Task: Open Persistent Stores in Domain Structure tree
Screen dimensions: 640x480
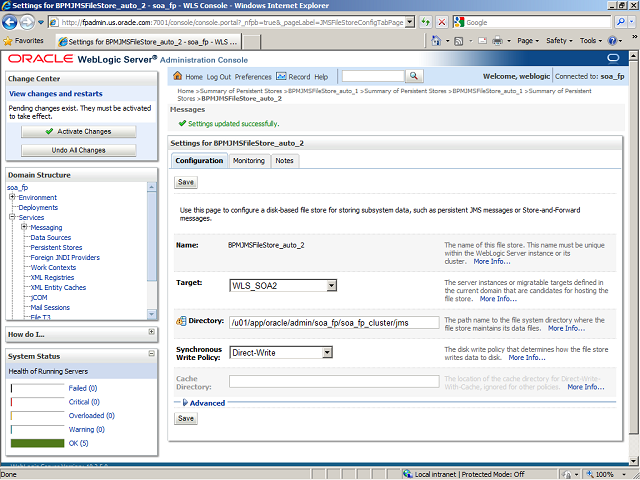Action: coord(56,247)
